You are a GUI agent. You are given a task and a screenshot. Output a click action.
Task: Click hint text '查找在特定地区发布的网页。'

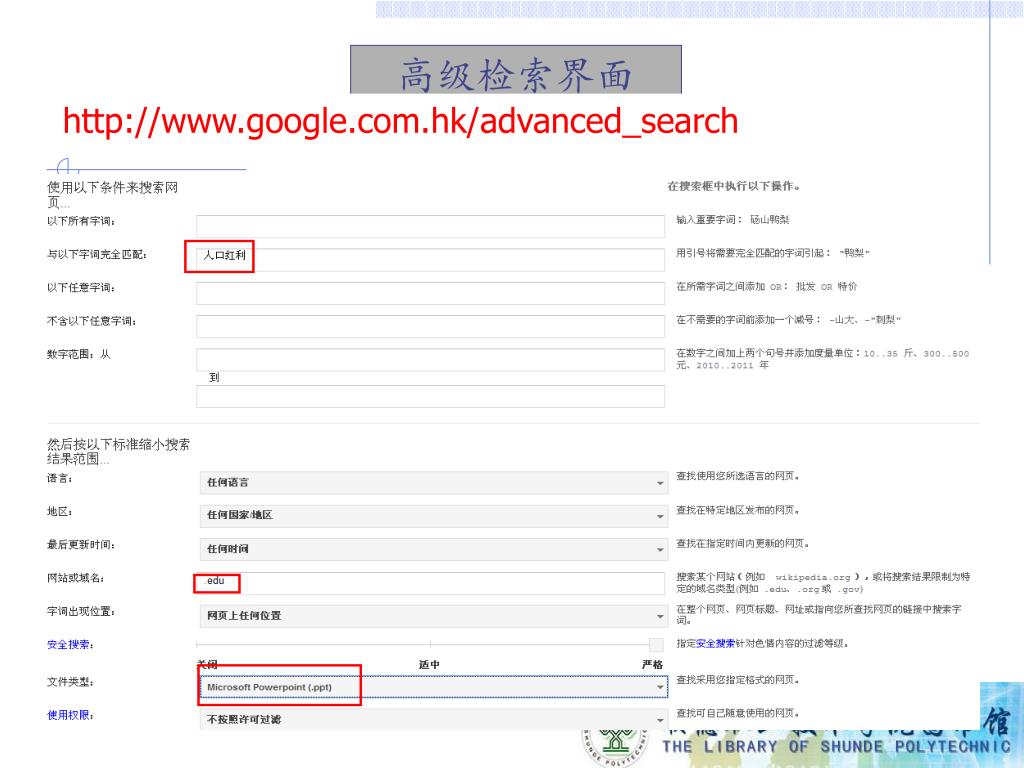point(738,510)
